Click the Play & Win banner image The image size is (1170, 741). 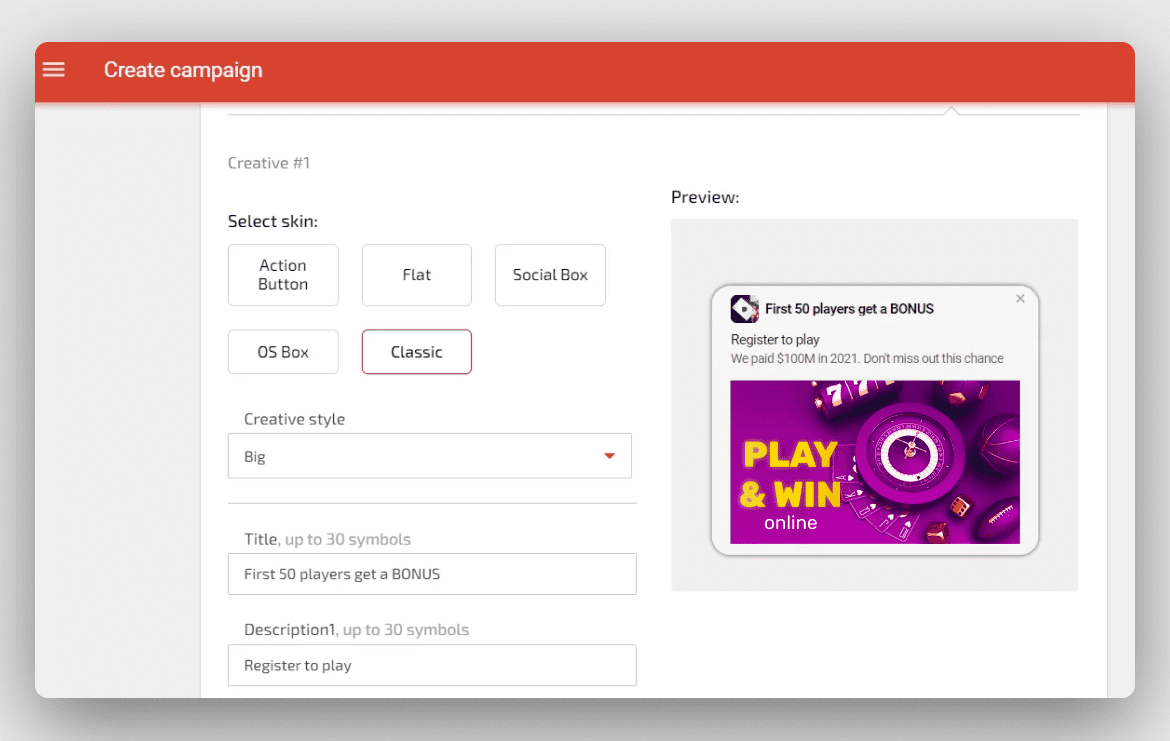click(875, 462)
